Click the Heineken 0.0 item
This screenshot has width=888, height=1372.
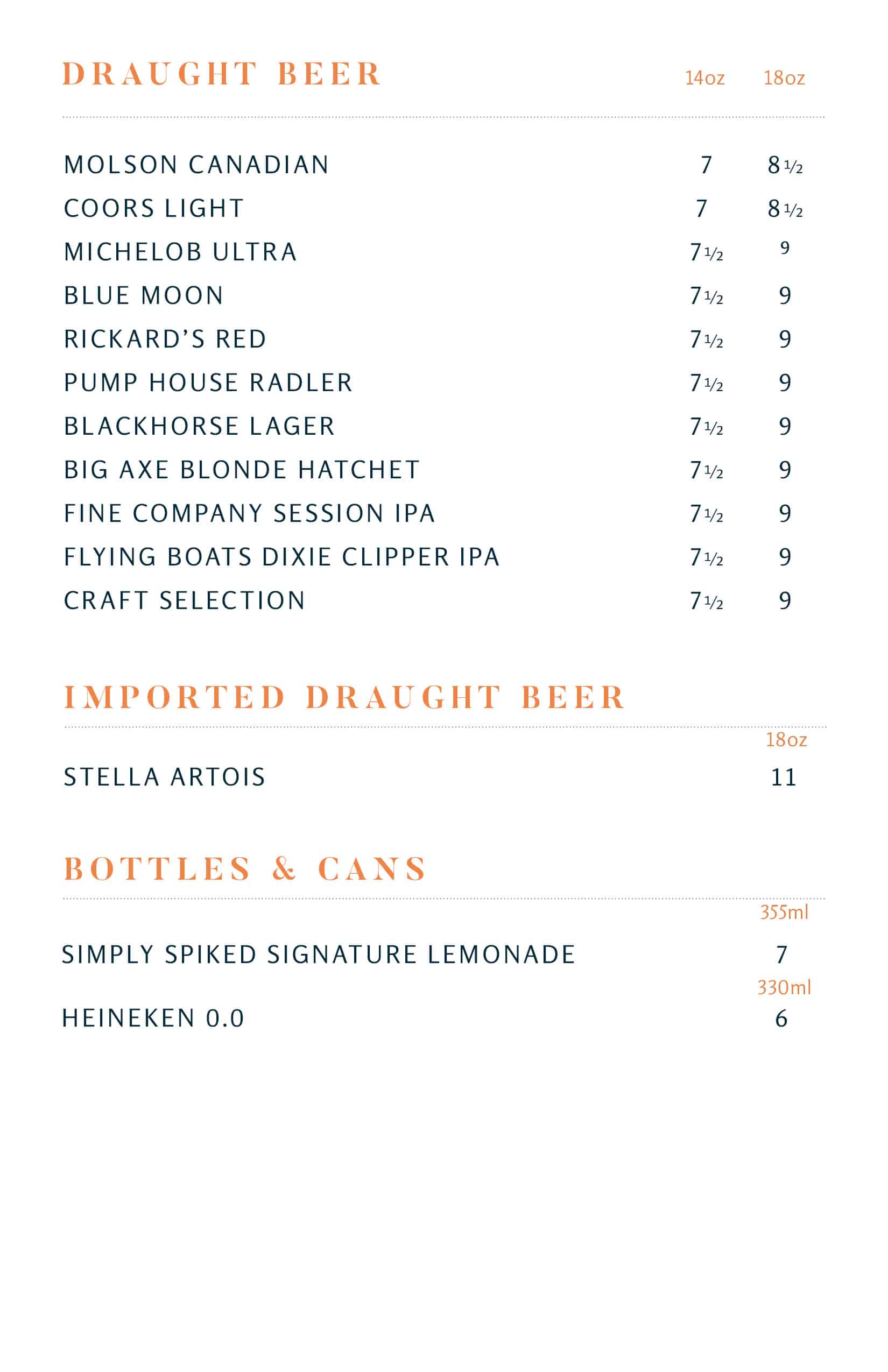153,1018
